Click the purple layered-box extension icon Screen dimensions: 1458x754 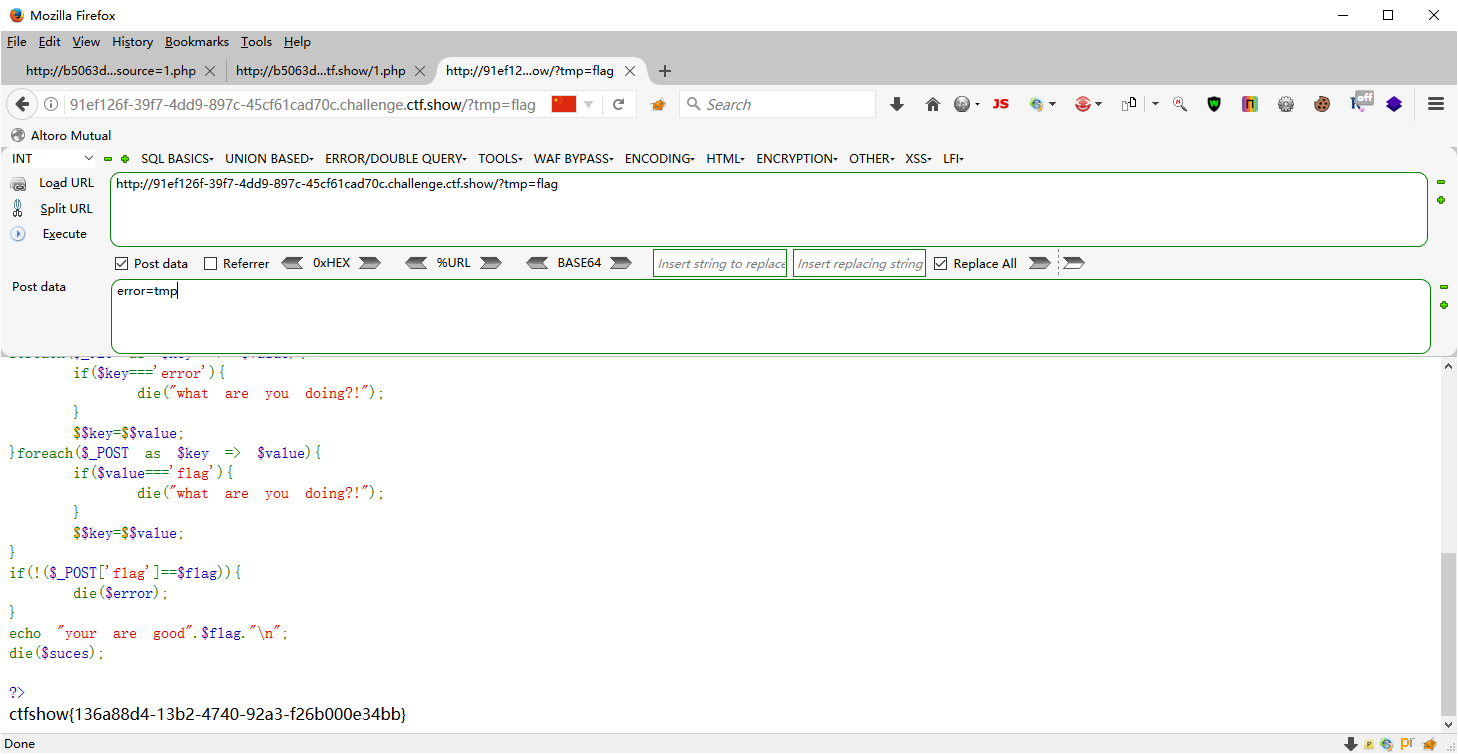tap(1394, 104)
